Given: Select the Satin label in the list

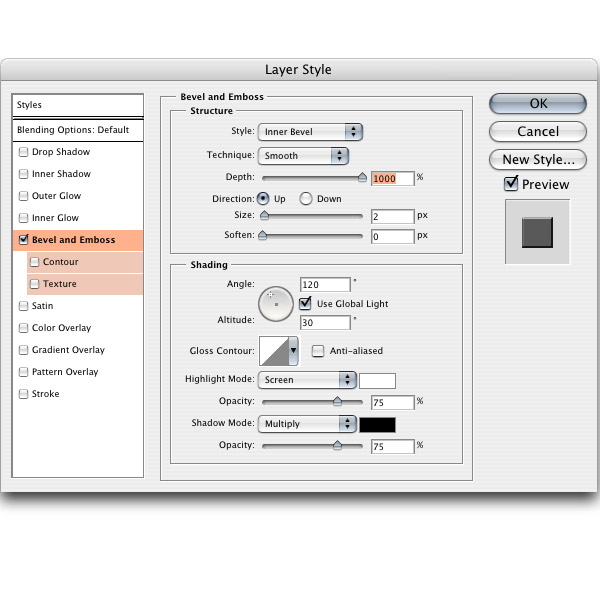Looking at the screenshot, I should point(42,306).
